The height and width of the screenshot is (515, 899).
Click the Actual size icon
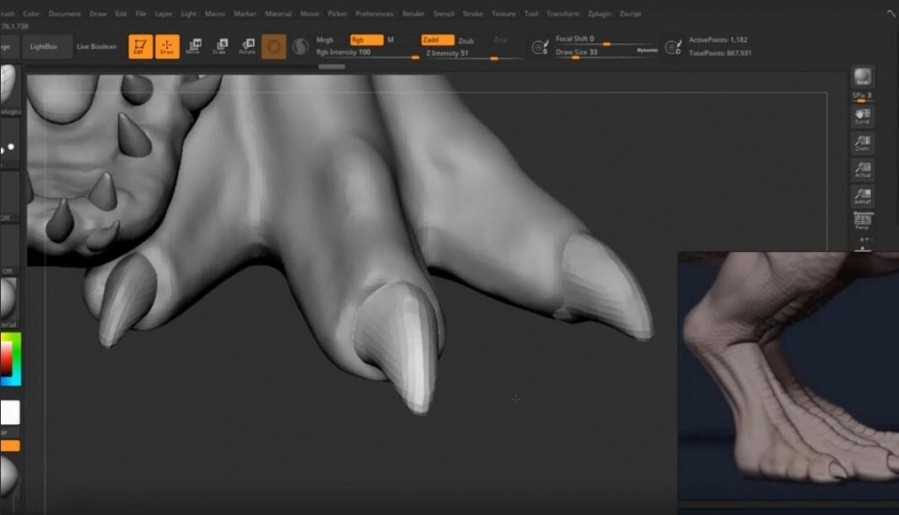coord(862,170)
